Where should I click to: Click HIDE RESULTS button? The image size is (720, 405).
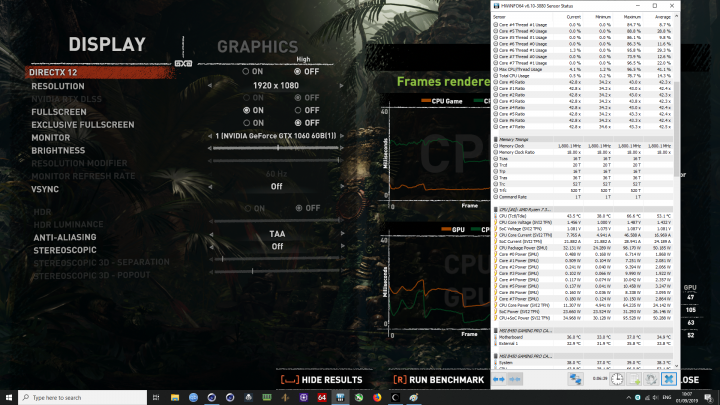pos(321,380)
